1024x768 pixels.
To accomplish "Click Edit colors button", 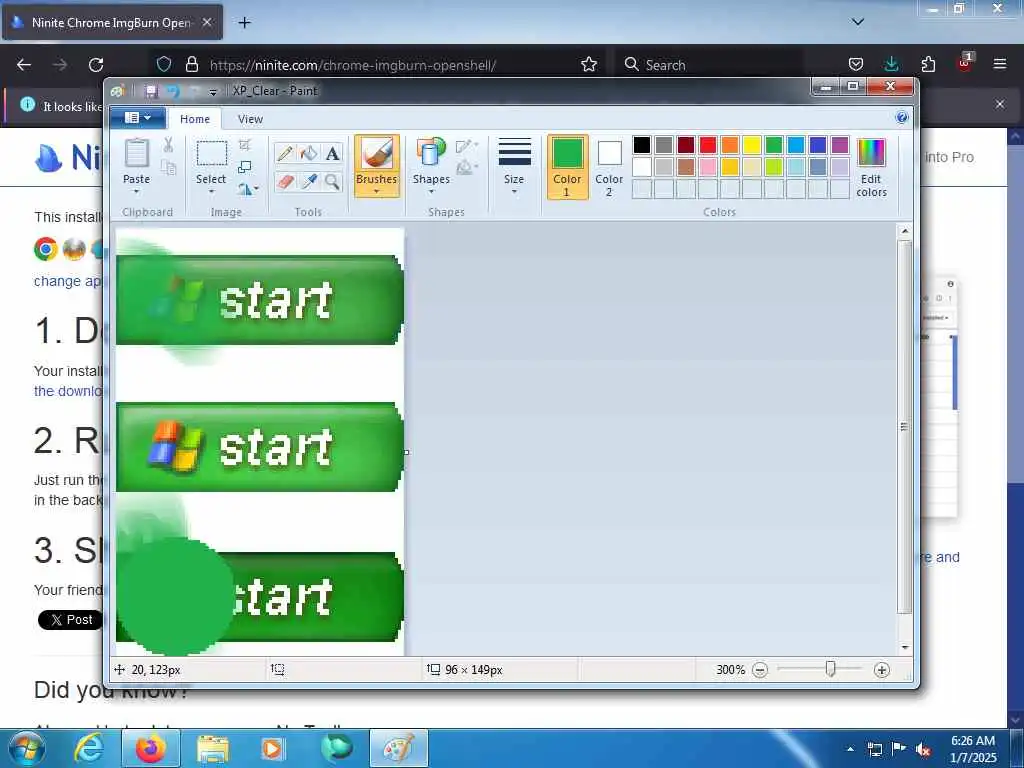I will [x=871, y=167].
